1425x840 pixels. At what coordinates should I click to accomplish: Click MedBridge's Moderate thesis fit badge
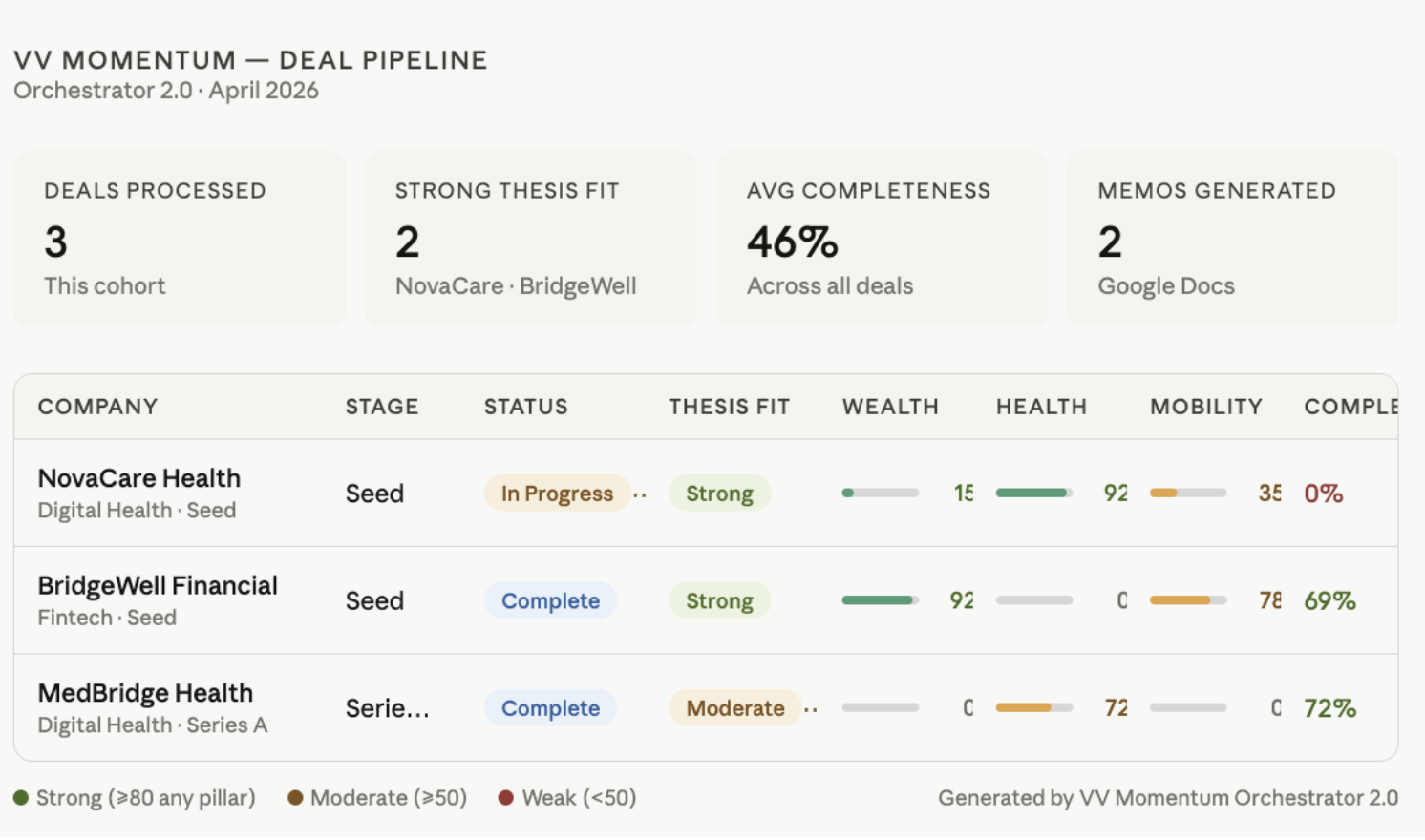click(735, 708)
